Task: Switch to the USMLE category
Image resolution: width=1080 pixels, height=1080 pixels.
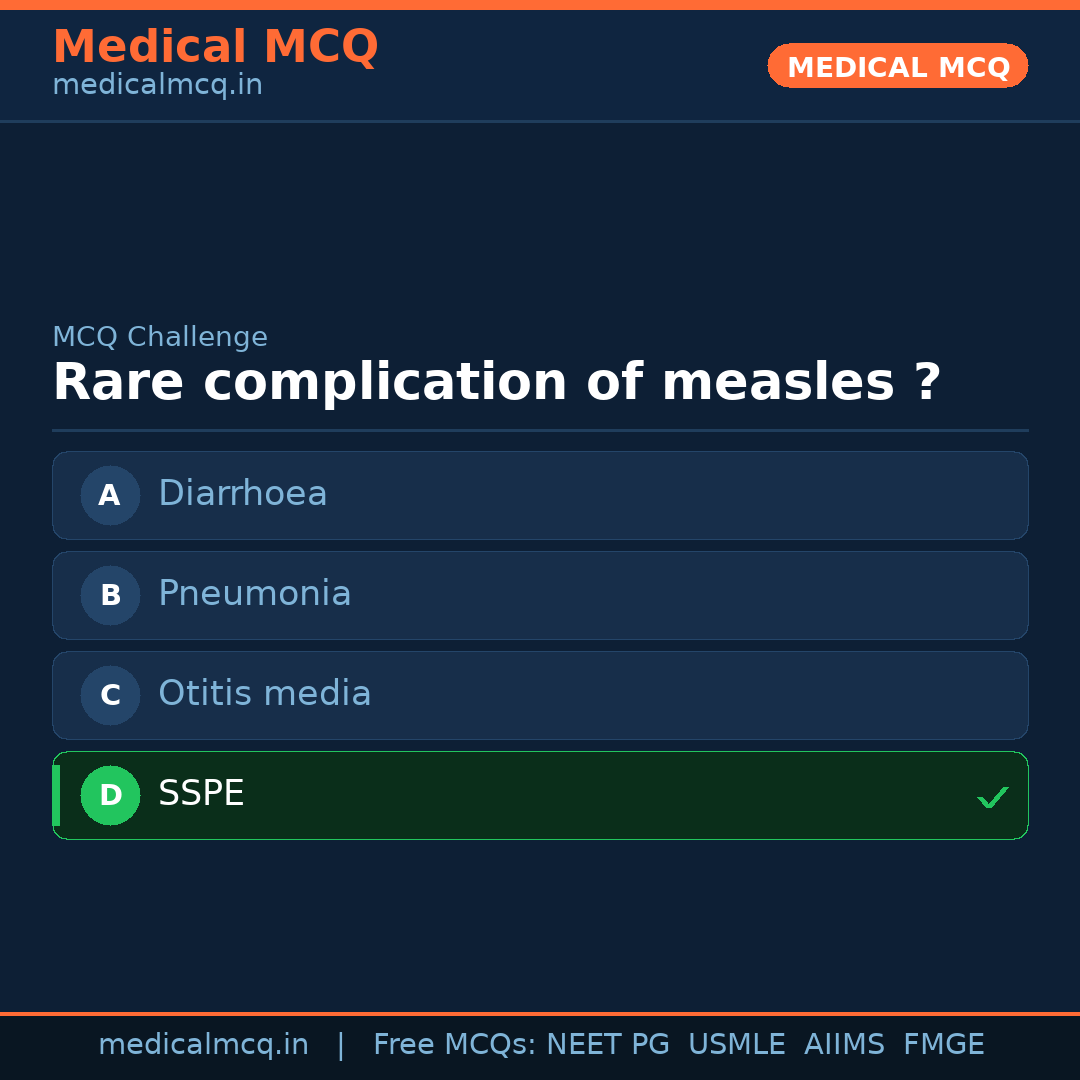Action: 737,1044
